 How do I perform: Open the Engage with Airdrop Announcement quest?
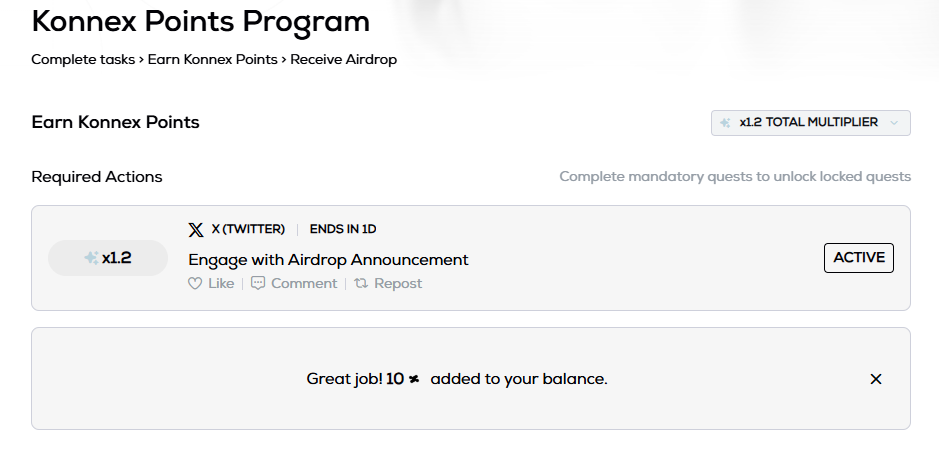coord(328,260)
